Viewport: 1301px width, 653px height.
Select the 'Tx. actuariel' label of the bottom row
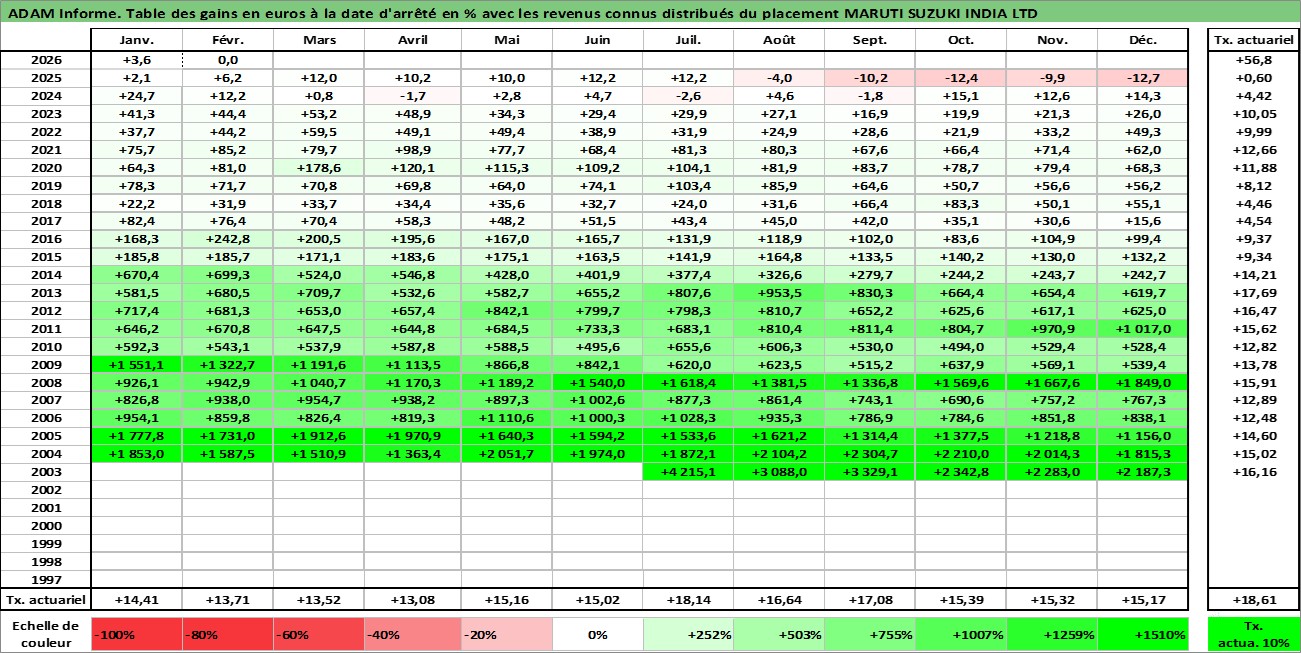click(x=45, y=599)
